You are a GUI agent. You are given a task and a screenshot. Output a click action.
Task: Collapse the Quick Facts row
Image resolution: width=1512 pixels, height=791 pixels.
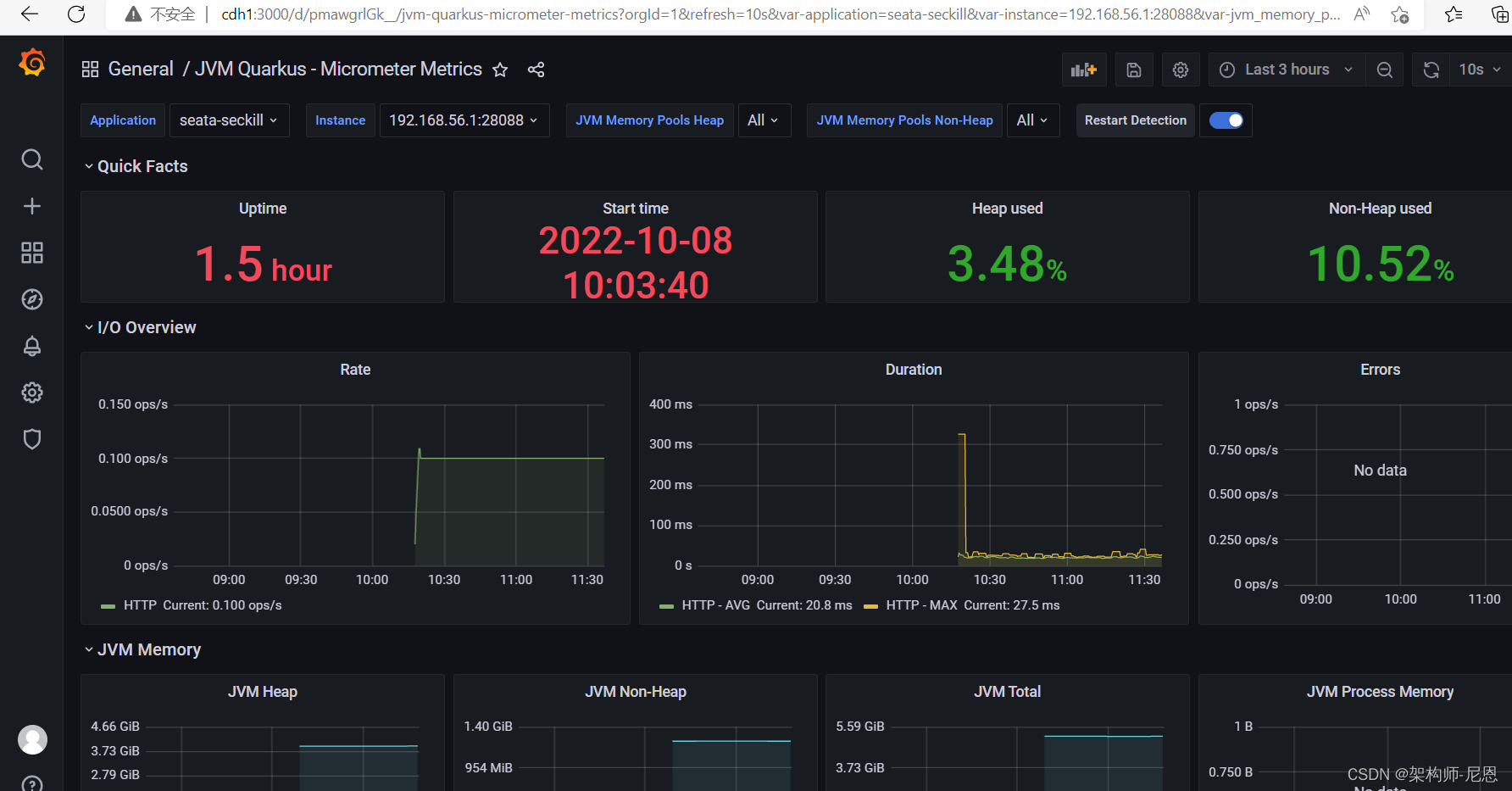click(136, 166)
